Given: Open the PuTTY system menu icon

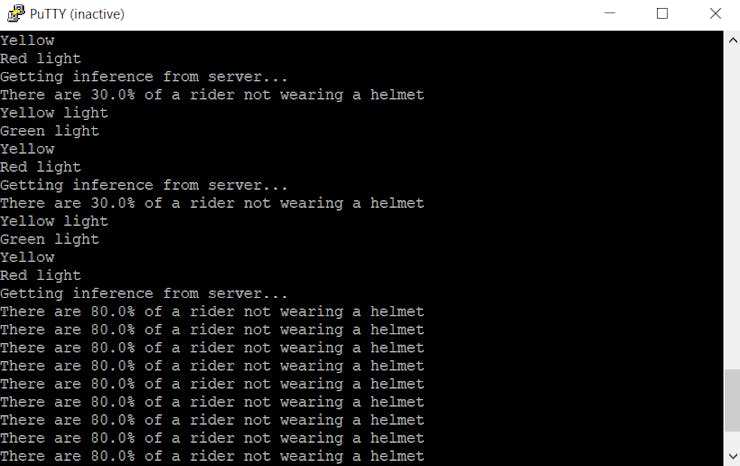Looking at the screenshot, I should pos(16,13).
